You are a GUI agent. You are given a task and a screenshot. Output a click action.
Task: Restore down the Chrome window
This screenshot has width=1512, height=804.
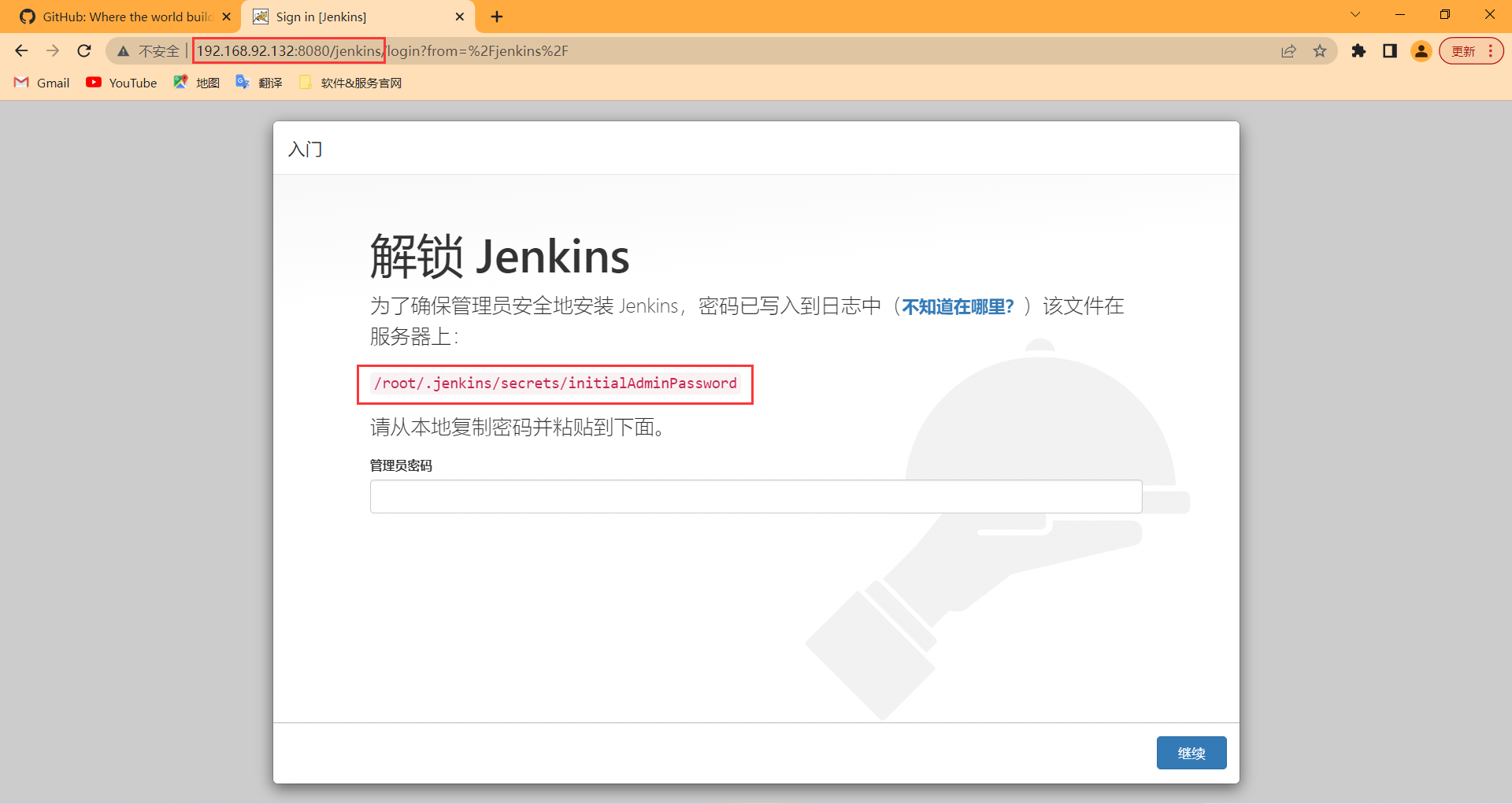[x=1445, y=15]
